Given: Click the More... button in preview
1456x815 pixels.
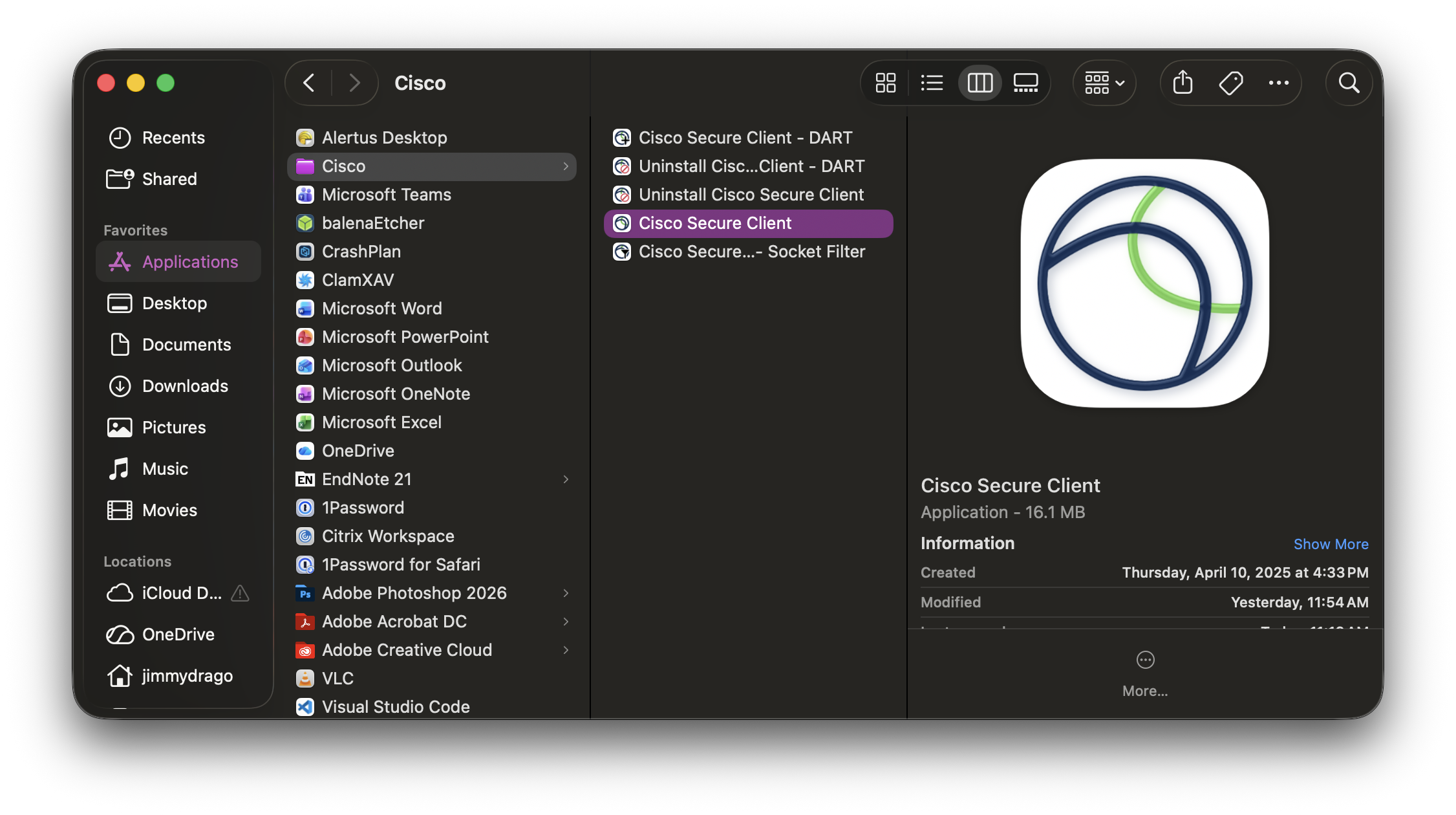Looking at the screenshot, I should 1144,674.
